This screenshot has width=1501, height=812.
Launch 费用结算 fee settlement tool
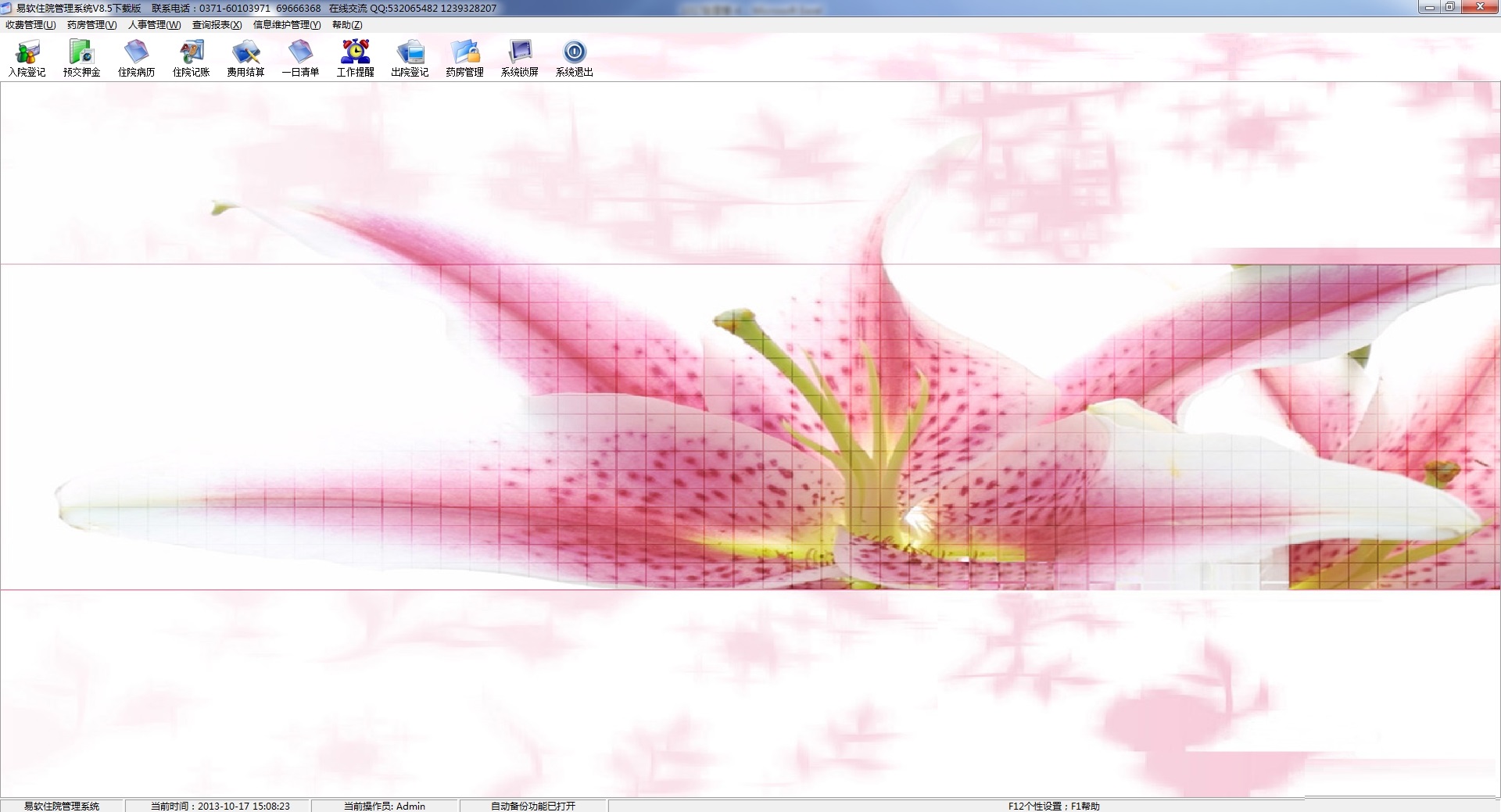pyautogui.click(x=246, y=58)
